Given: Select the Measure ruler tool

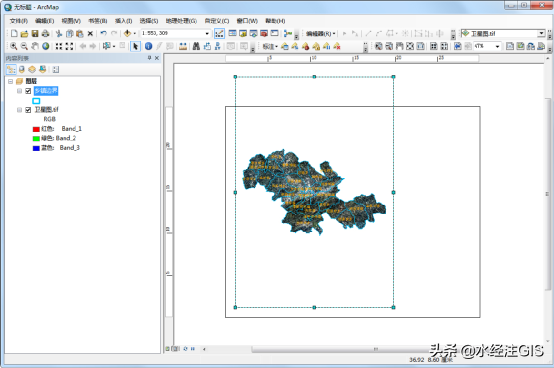Looking at the screenshot, I should (x=183, y=46).
